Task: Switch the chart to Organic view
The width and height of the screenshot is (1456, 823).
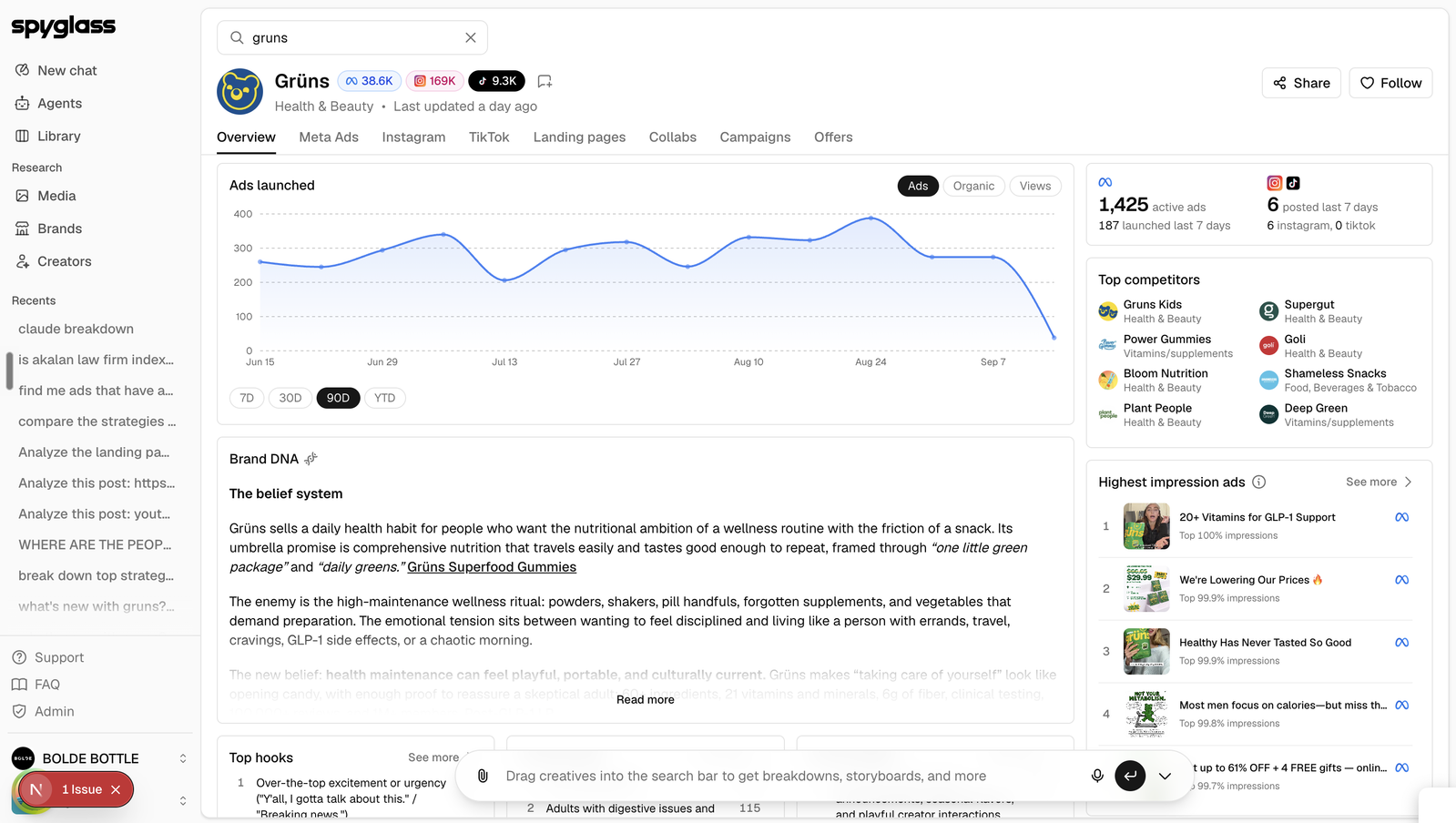Action: [973, 186]
